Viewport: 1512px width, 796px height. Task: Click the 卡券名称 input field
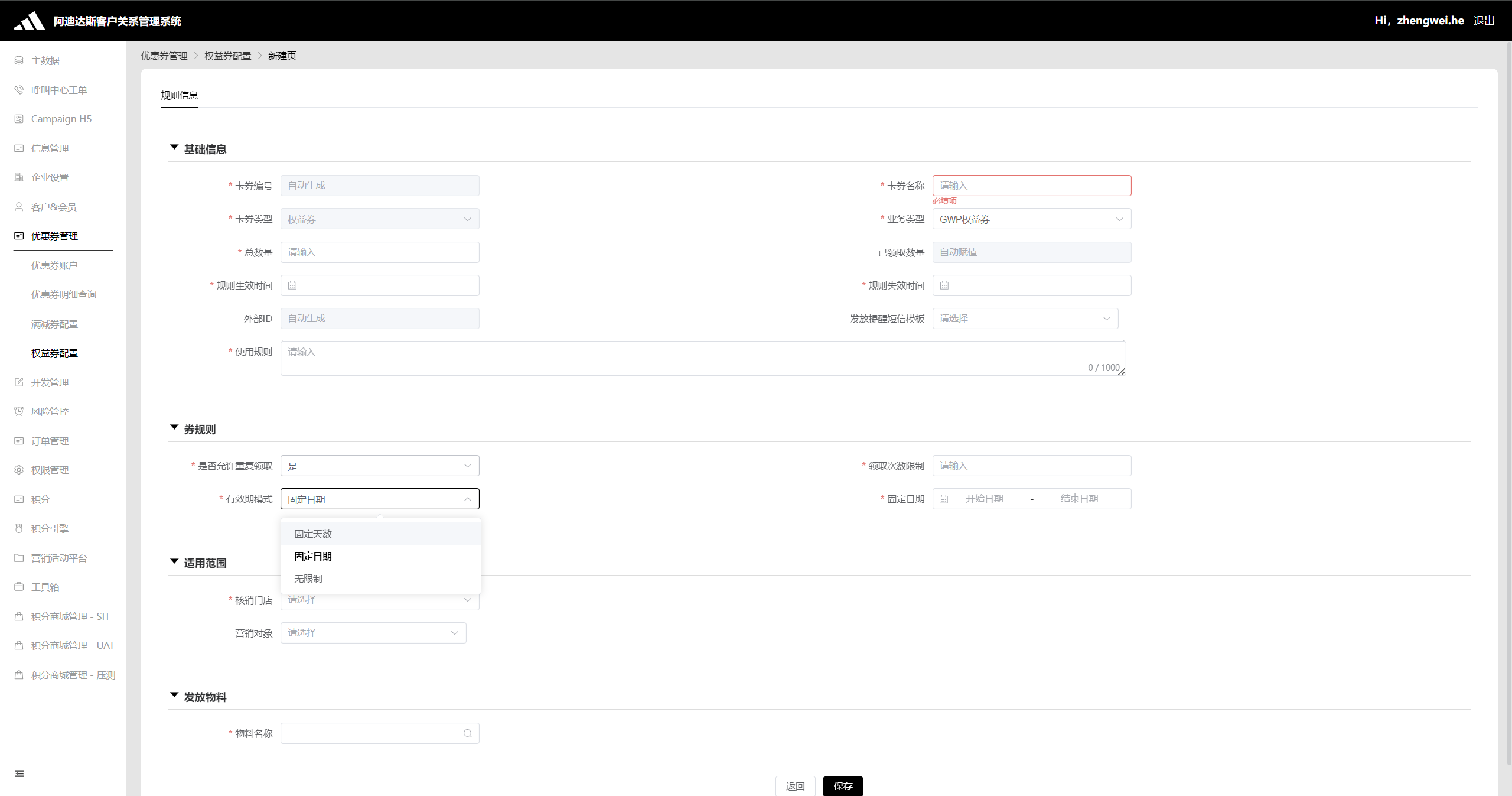1032,186
